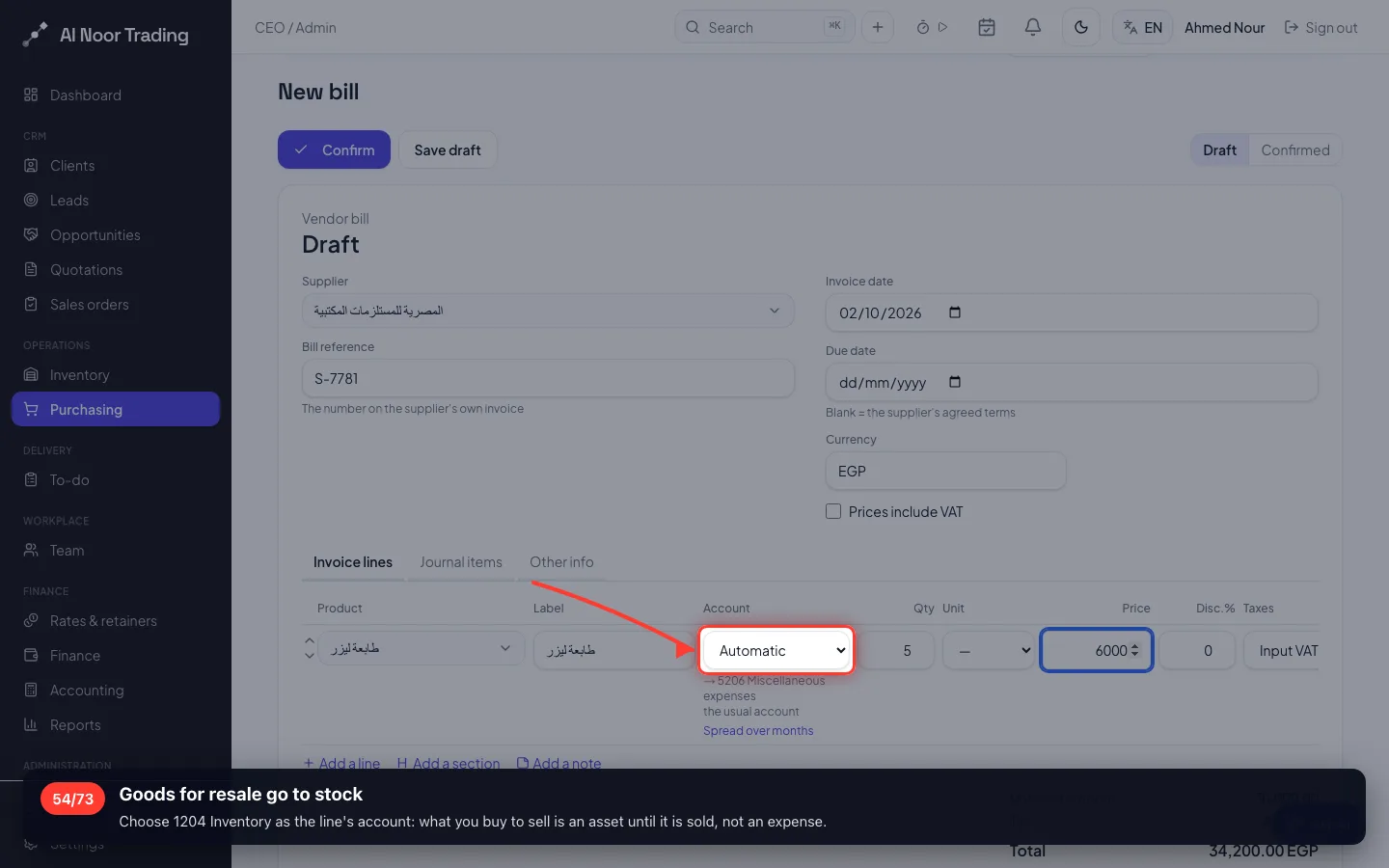This screenshot has height=868, width=1389.
Task: Open the Invoice date picker icon
Action: [955, 312]
